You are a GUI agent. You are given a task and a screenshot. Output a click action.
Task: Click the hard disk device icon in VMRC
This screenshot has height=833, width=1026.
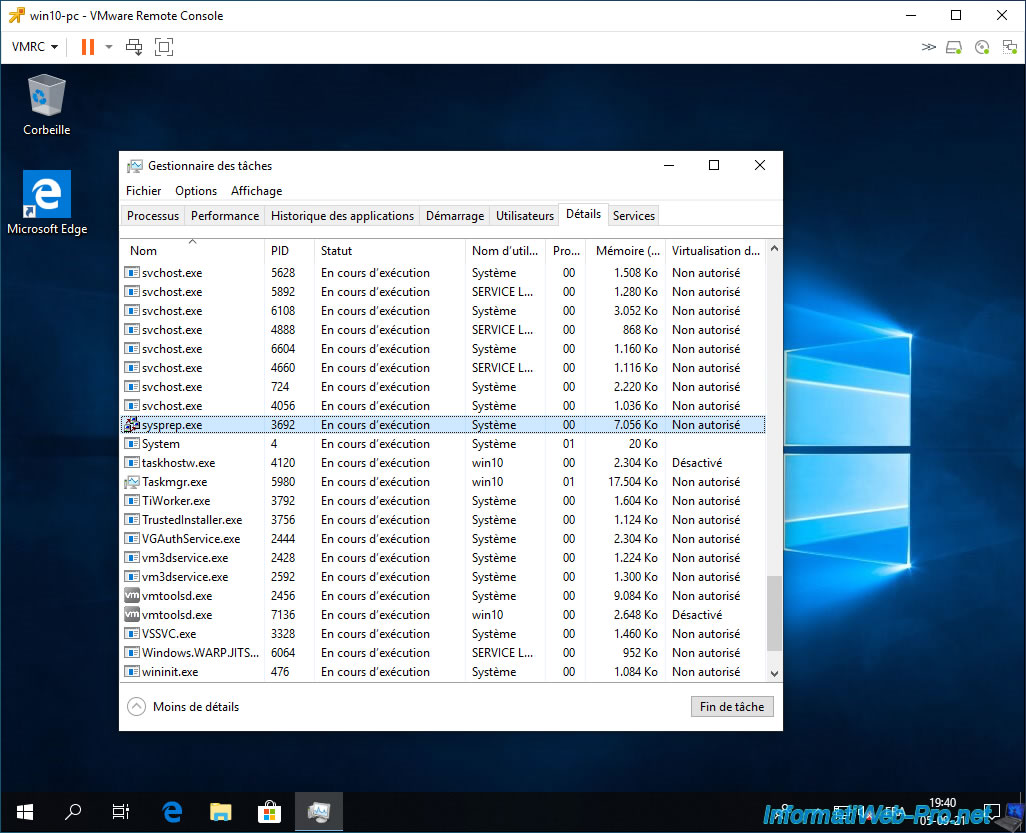(954, 46)
